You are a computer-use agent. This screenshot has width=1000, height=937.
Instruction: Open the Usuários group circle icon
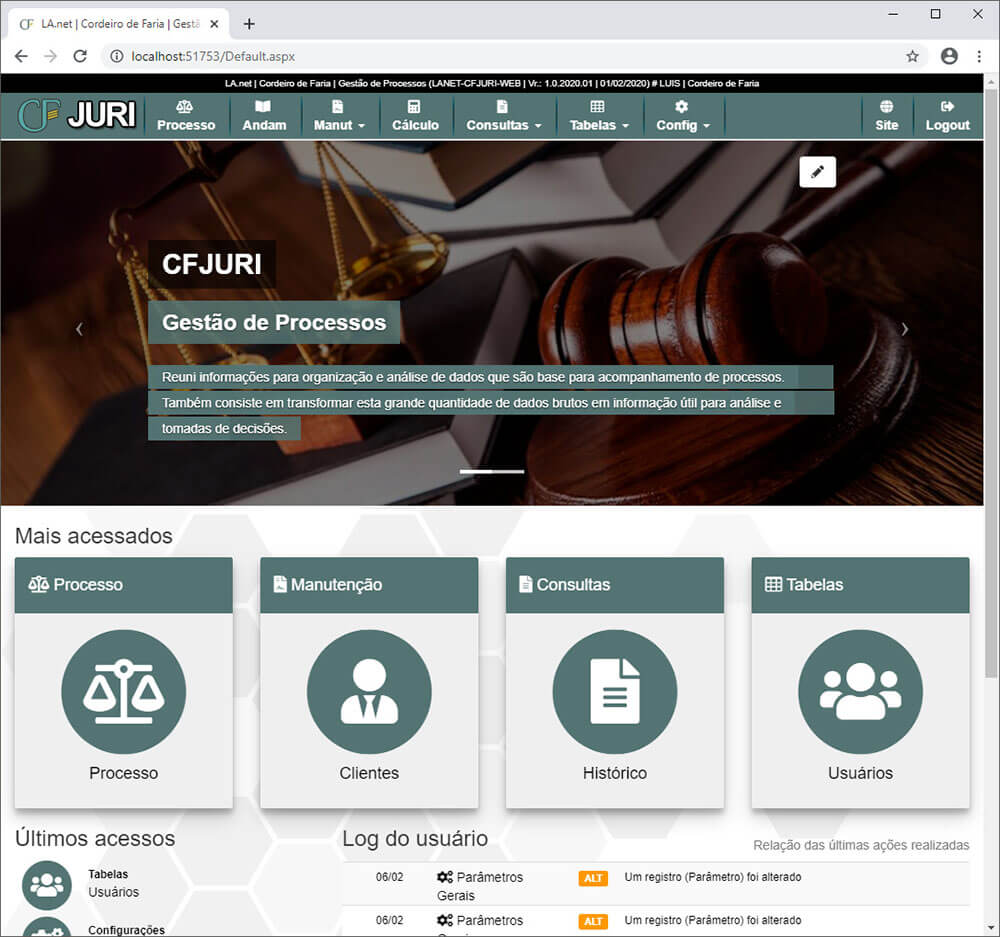pyautogui.click(x=860, y=691)
